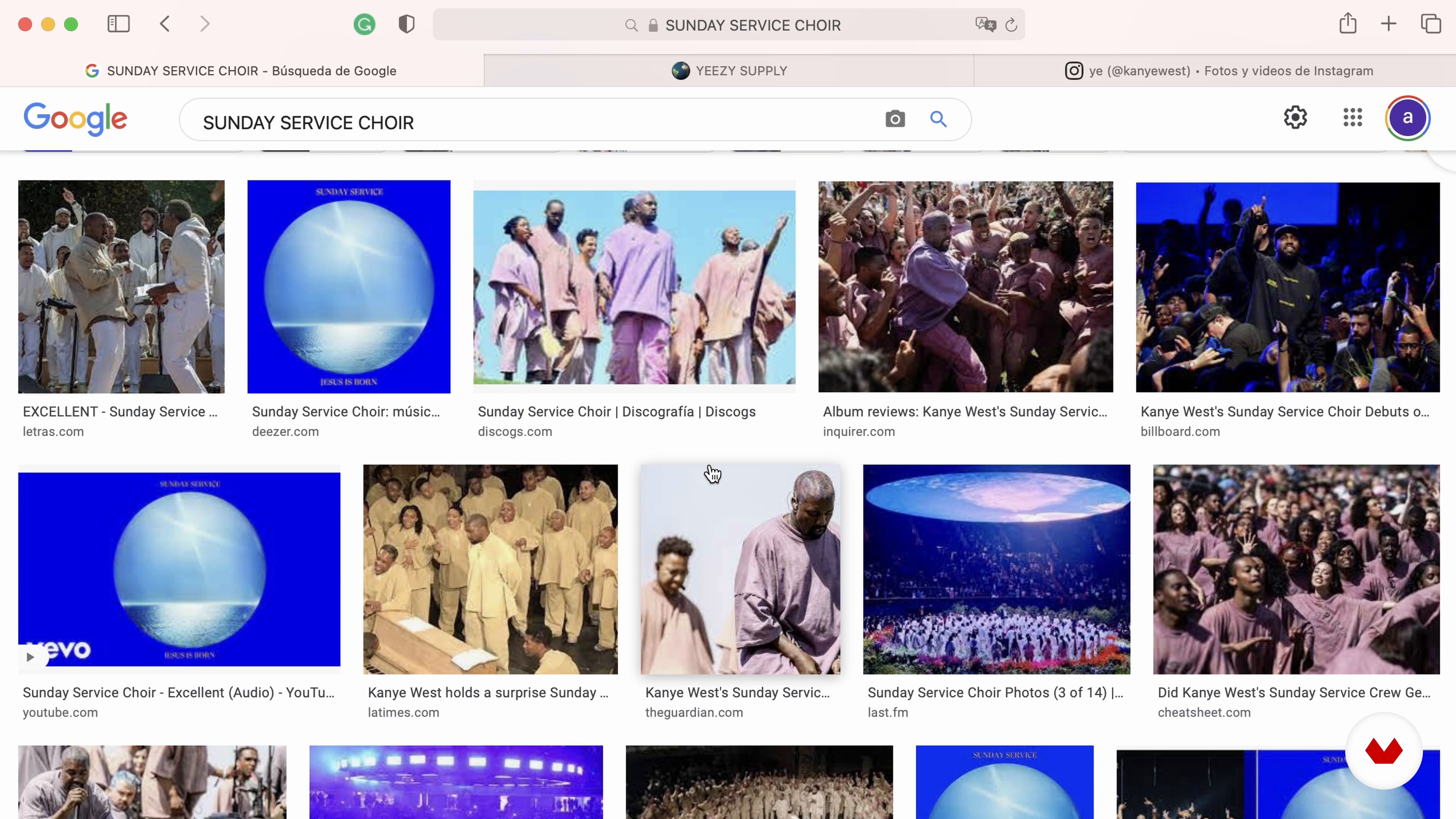Click the blue magnifier search button

point(938,119)
